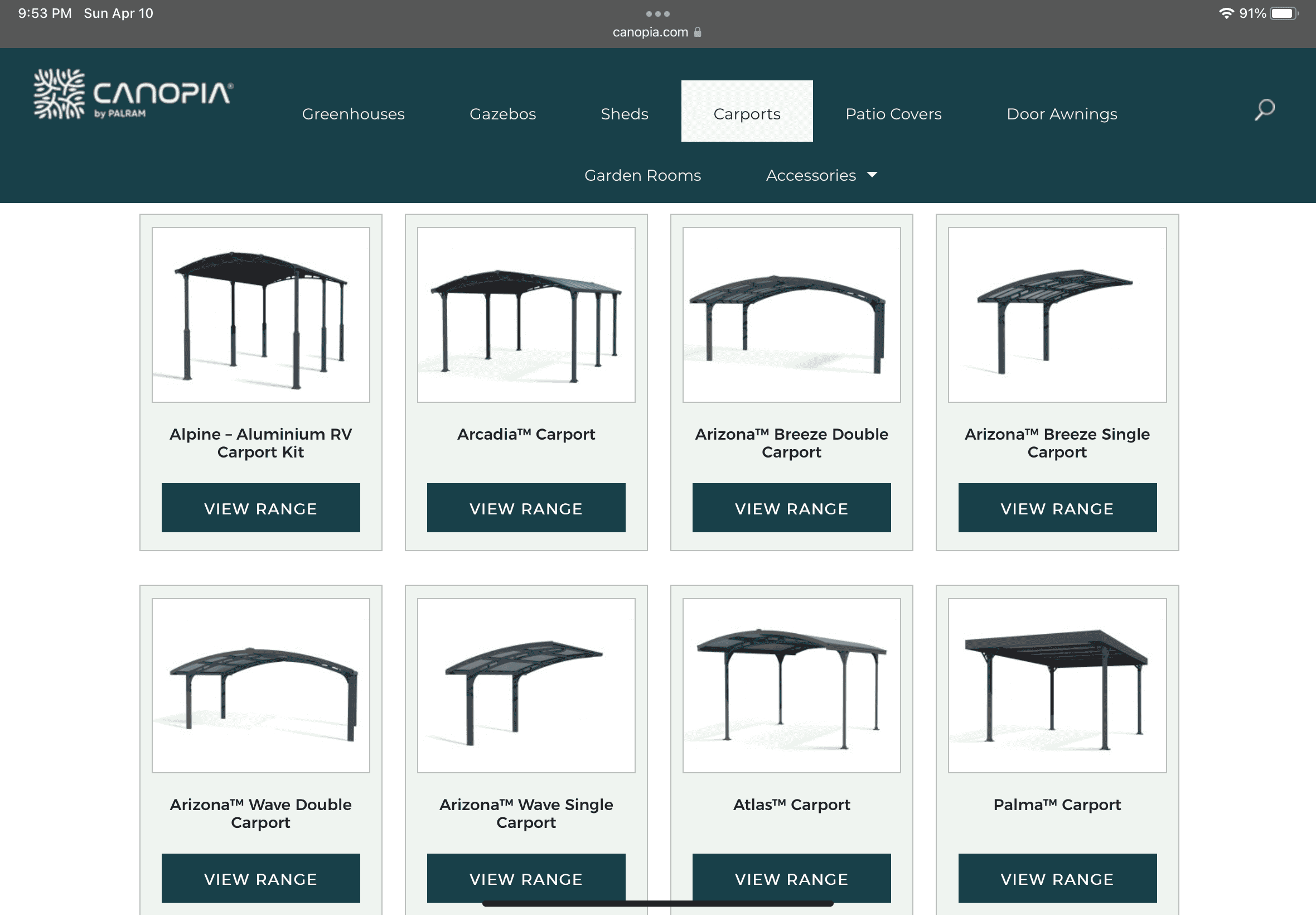Viewport: 1316px width, 915px height.
Task: Tap the three-dot multitasking icon
Action: click(x=657, y=13)
